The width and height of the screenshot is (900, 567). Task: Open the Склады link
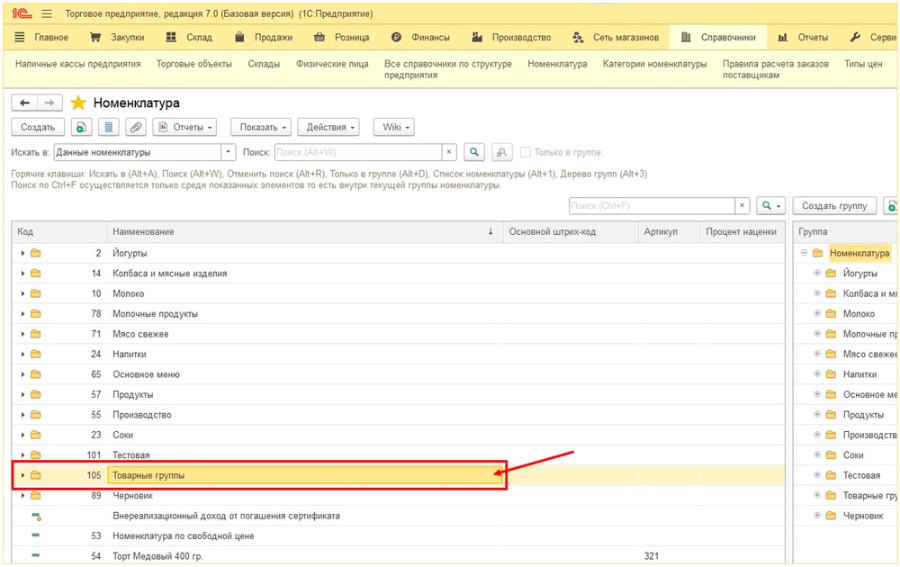tap(263, 64)
